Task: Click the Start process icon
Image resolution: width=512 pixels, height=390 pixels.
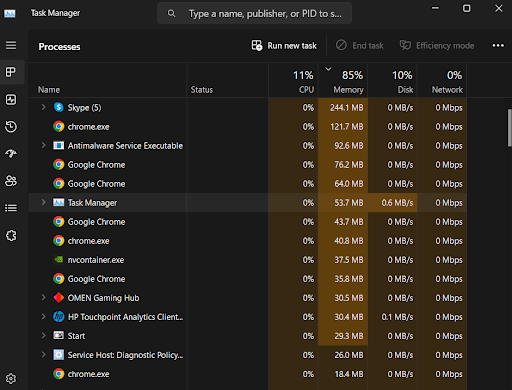Action: (59, 335)
